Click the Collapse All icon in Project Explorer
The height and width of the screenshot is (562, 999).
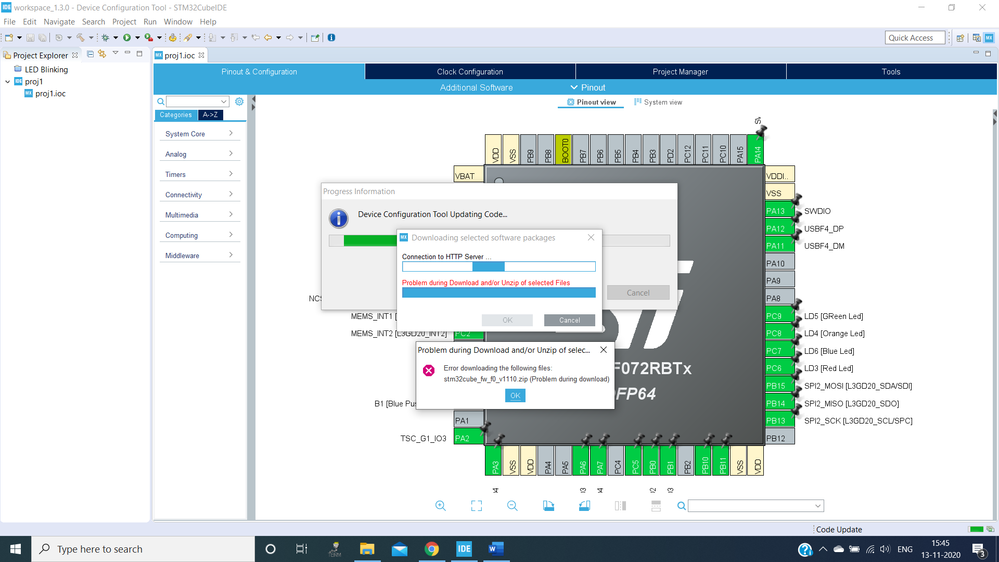[x=90, y=54]
